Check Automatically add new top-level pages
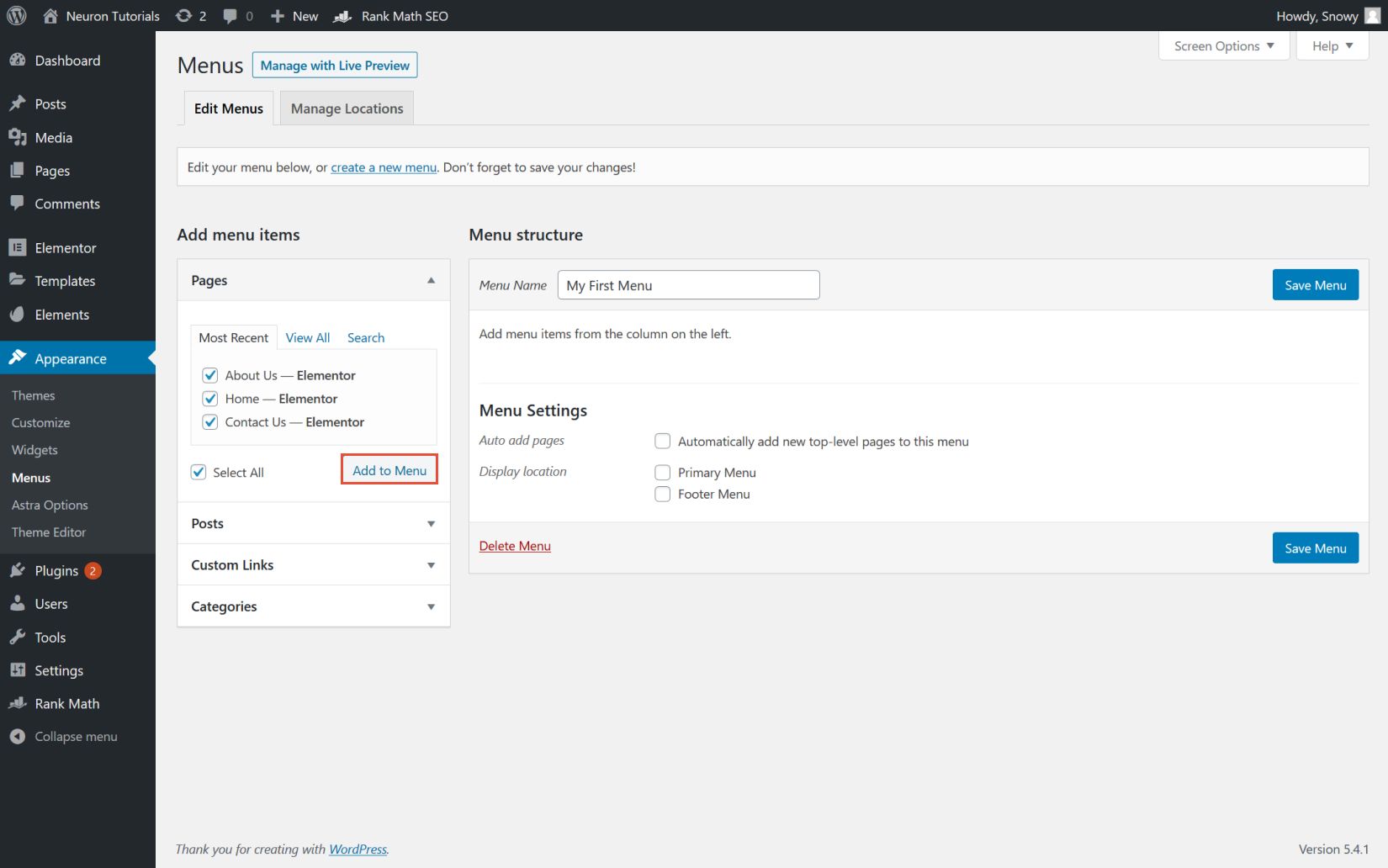Screen dimensions: 1388x868 (x=662, y=441)
